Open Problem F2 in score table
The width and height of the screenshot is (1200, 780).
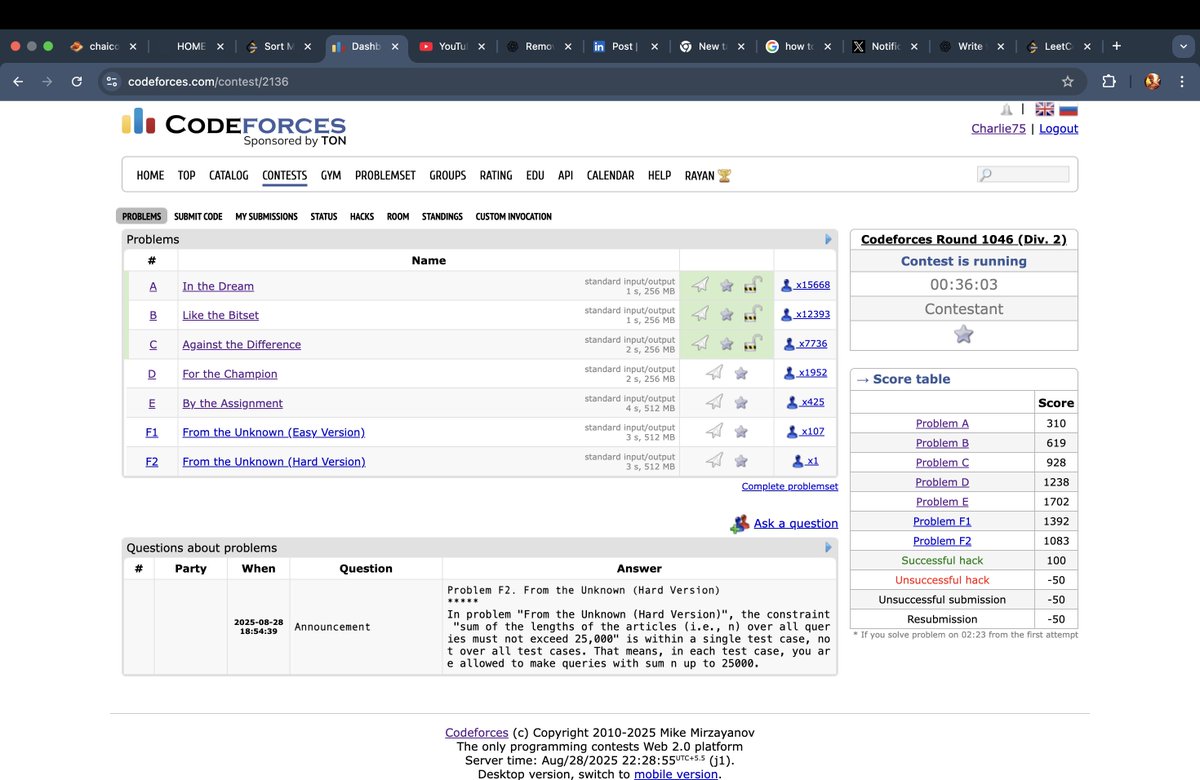(x=942, y=541)
